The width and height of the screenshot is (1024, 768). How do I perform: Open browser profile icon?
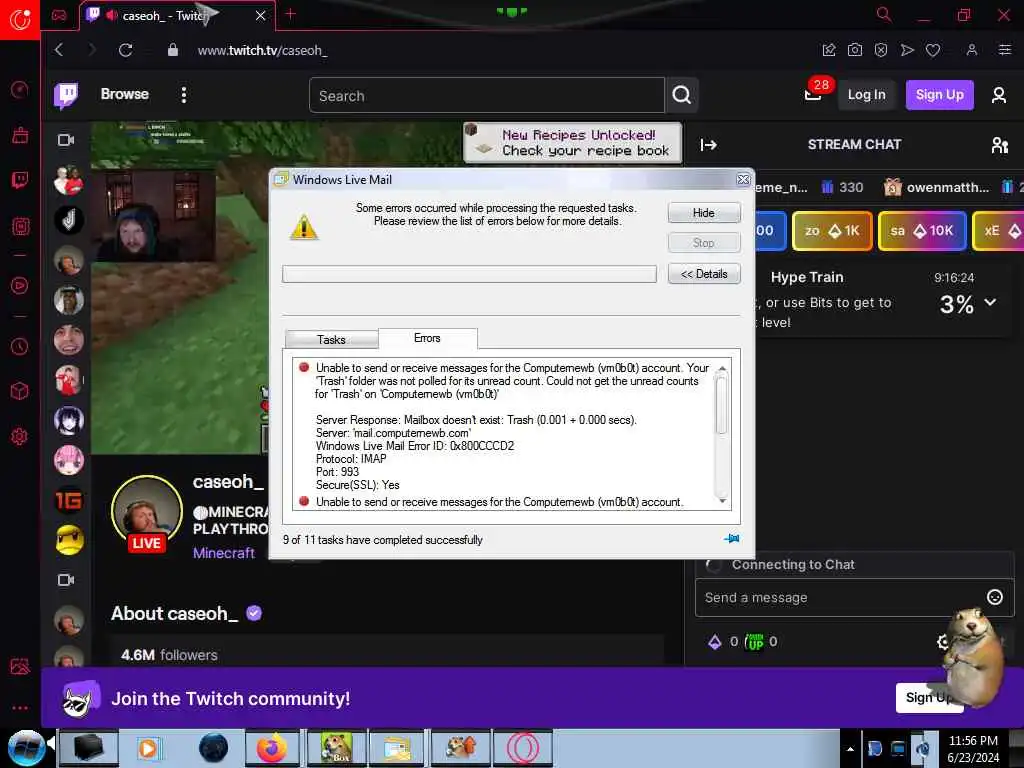972,50
